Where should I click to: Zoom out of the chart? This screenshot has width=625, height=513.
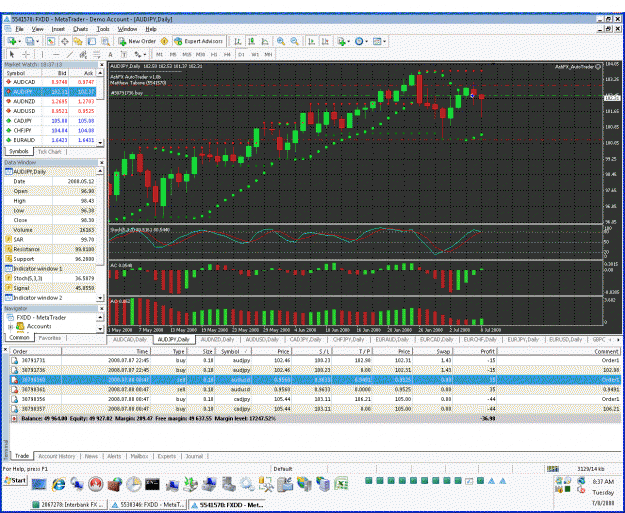point(295,41)
